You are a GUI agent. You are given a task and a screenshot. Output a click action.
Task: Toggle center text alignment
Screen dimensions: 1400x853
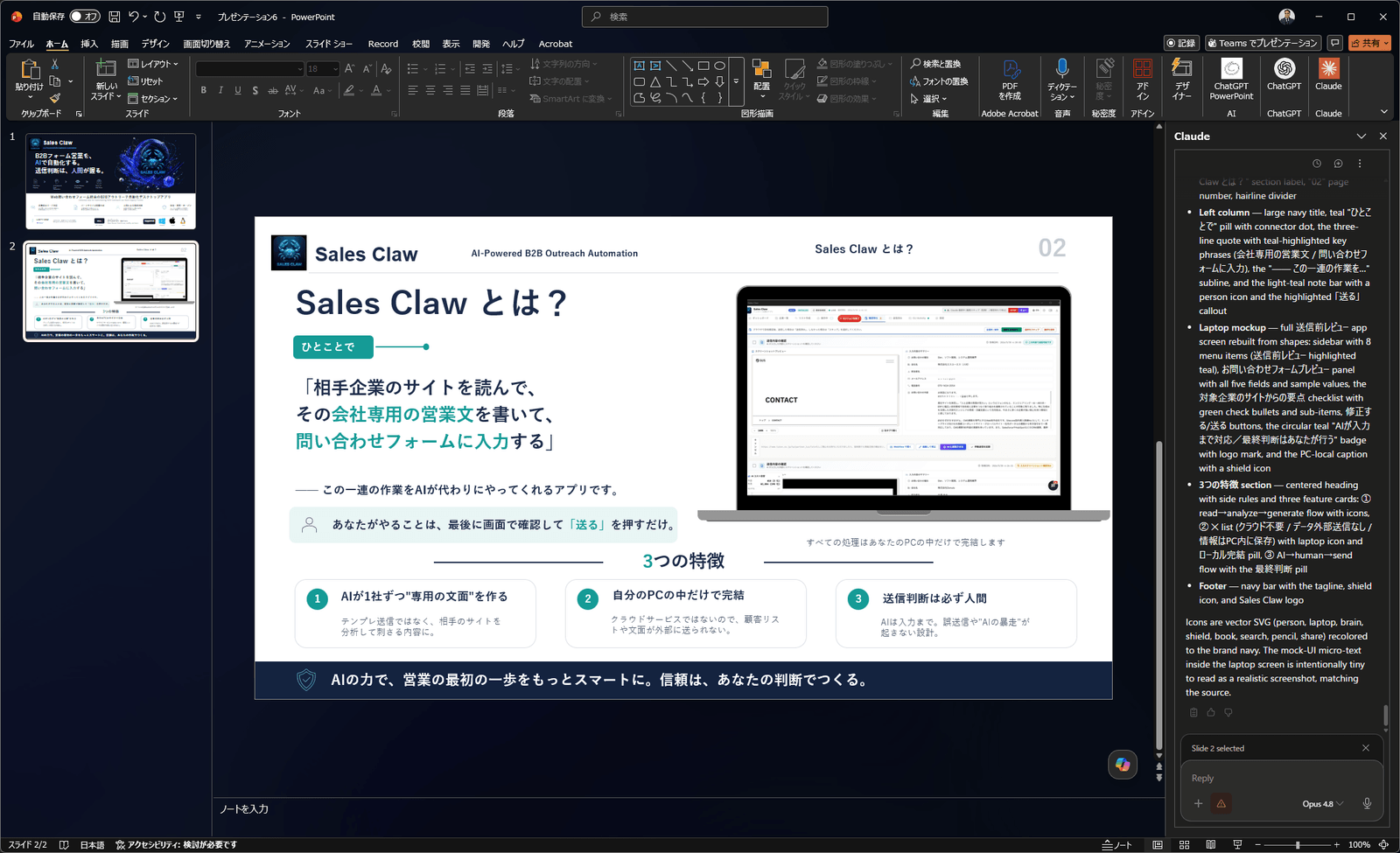[x=430, y=90]
